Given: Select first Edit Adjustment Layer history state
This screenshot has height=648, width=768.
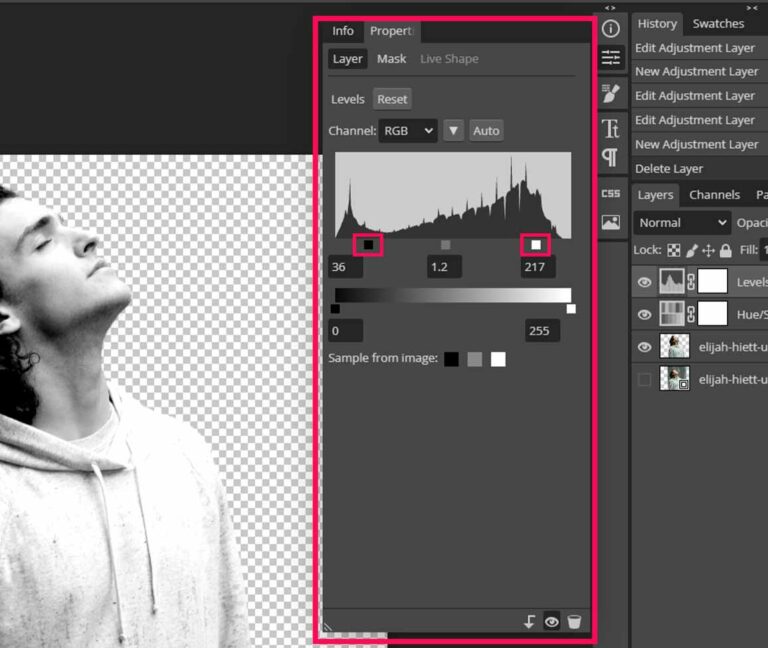Looking at the screenshot, I should click(699, 48).
